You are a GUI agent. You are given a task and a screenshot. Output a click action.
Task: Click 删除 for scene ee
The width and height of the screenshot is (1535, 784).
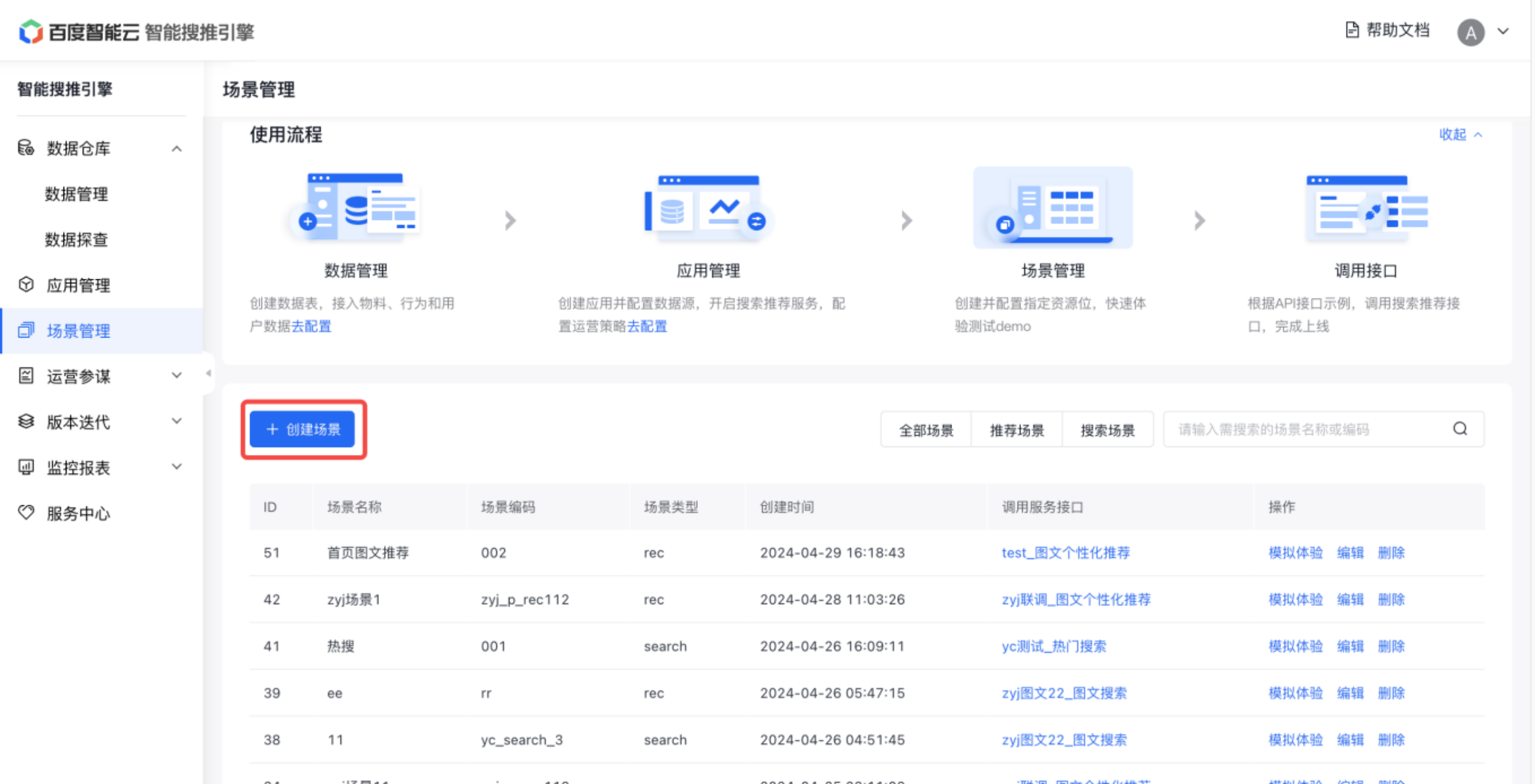tap(1391, 693)
